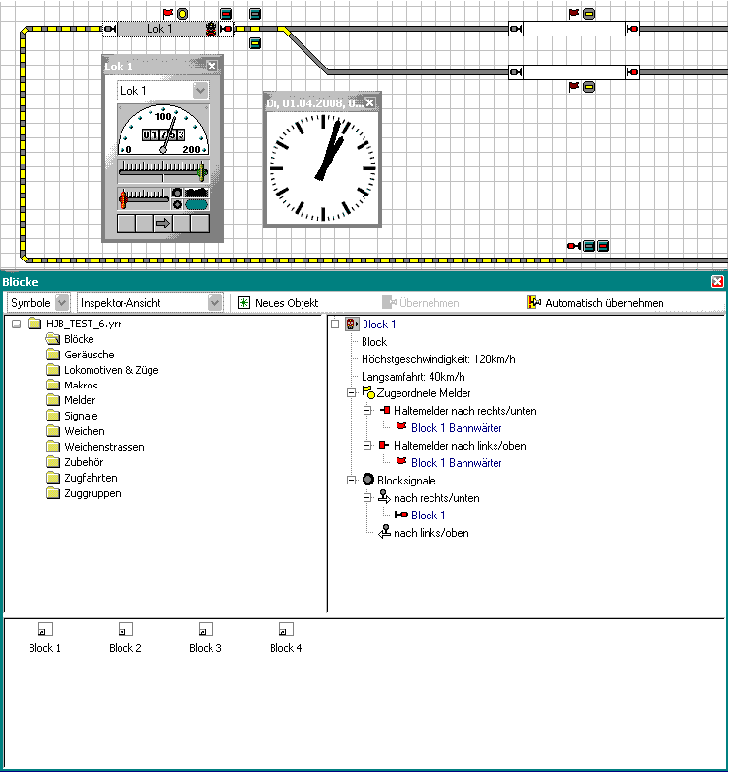Close the clock window

pyautogui.click(x=368, y=103)
